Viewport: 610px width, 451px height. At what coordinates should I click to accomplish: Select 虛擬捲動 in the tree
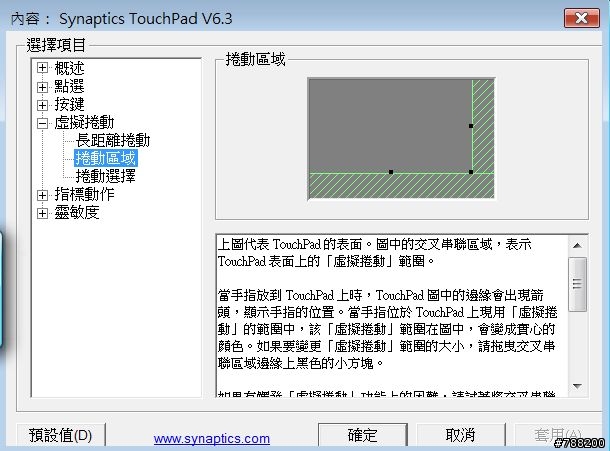(x=84, y=123)
